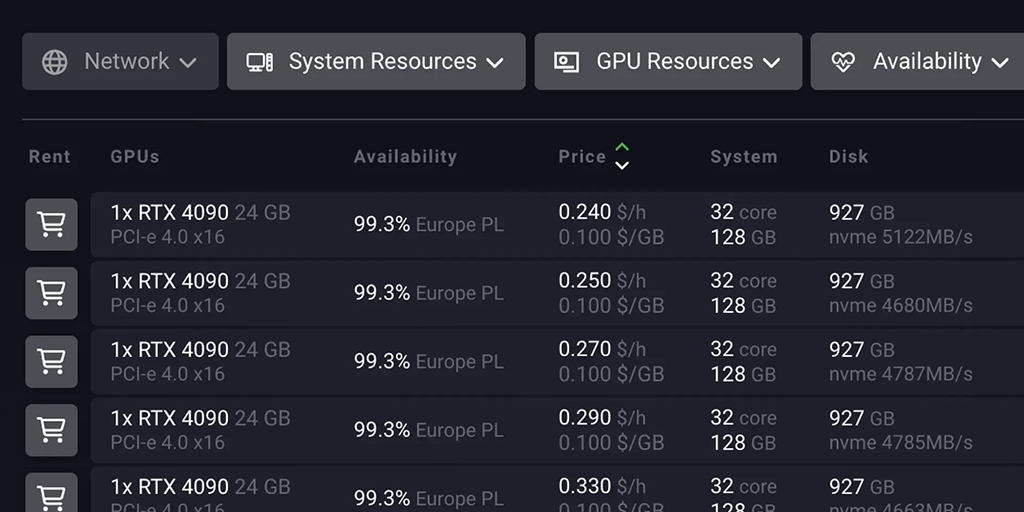Screen dimensions: 1024x512
Task: Click the Price column header
Action: [582, 156]
